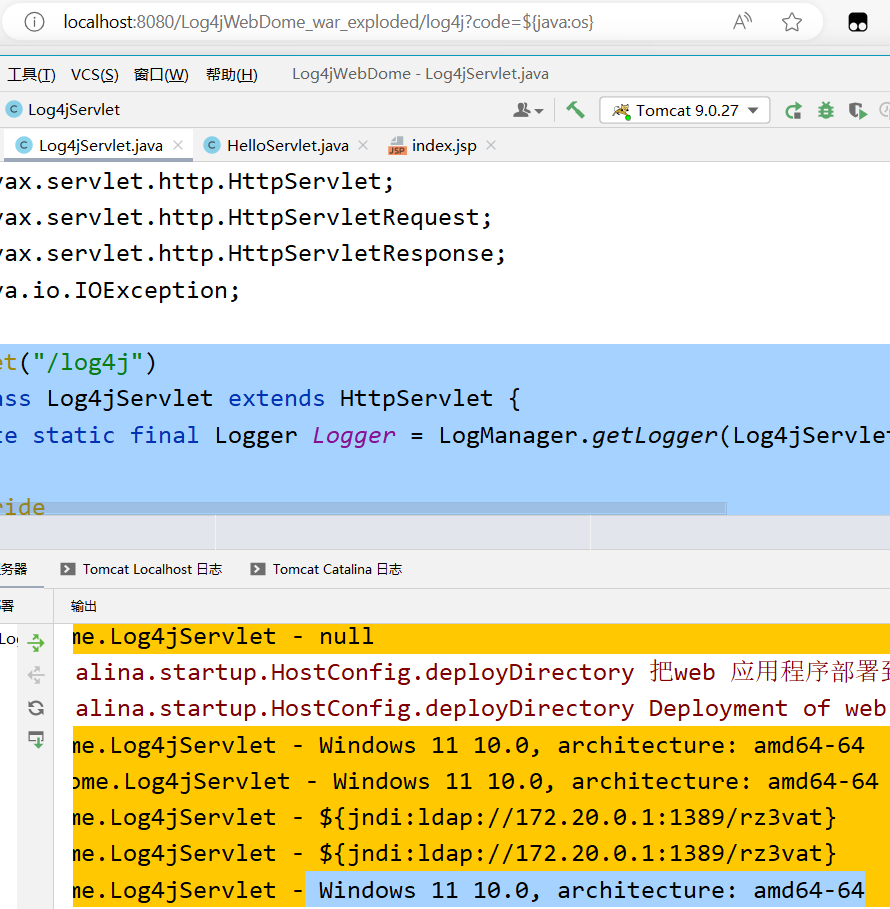Close the index.jsp tab

tap(491, 146)
